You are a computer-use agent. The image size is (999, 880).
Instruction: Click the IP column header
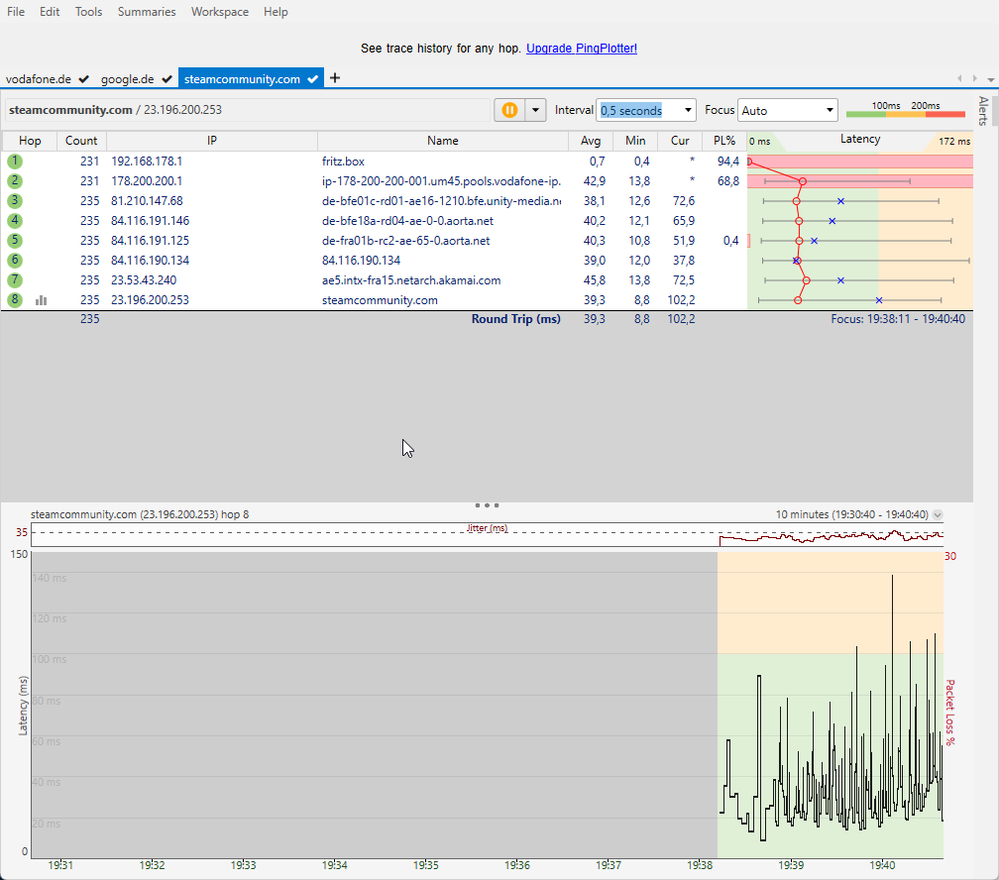(212, 141)
